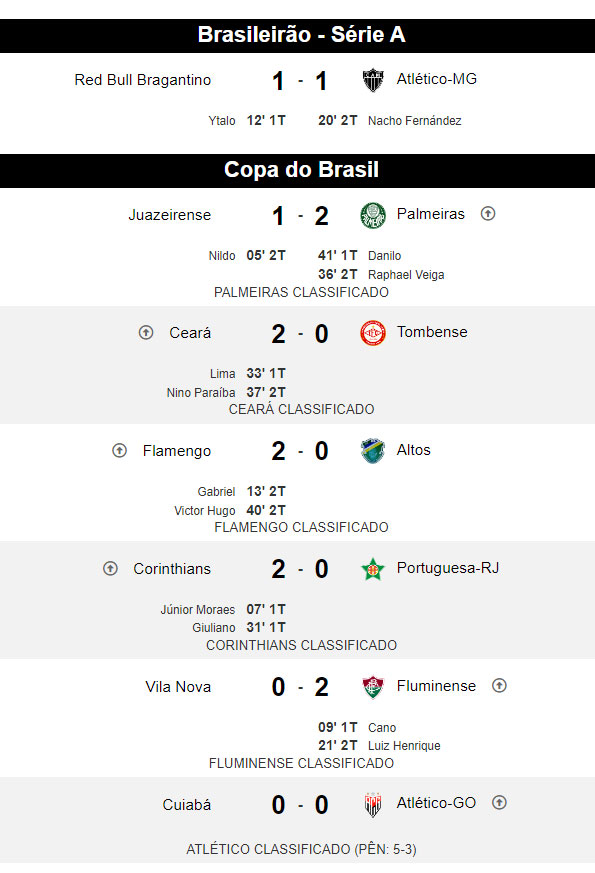
Task: Open the Juazeirense team link
Action: point(170,215)
